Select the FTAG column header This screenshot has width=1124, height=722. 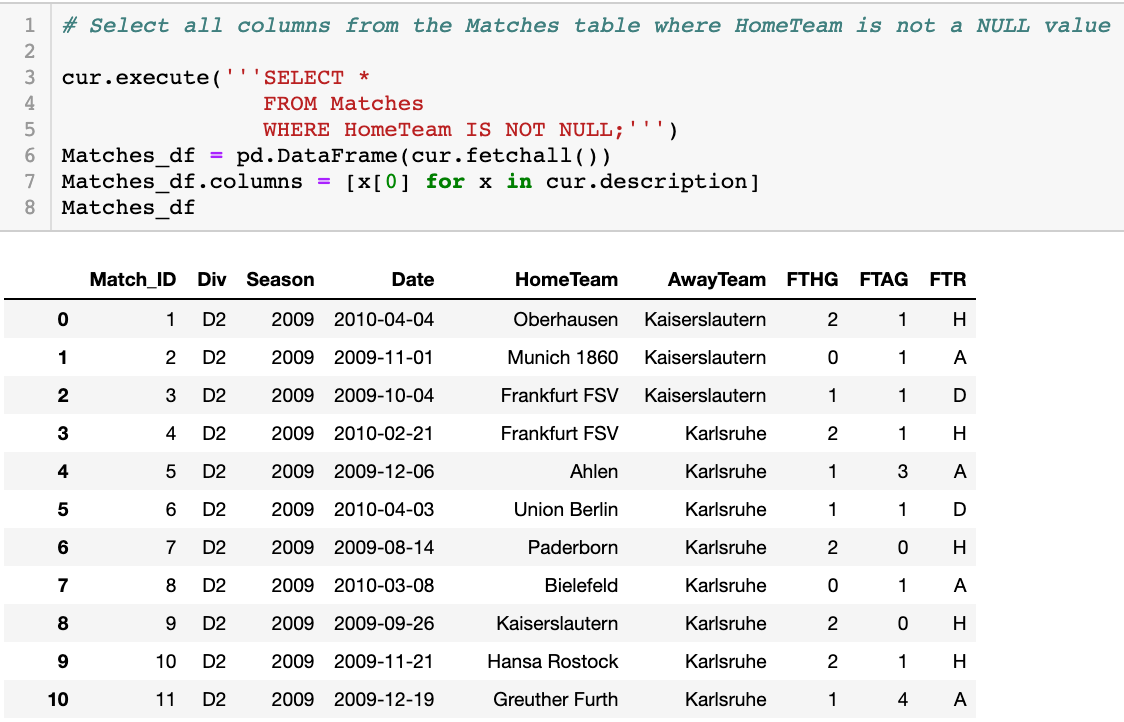[883, 279]
